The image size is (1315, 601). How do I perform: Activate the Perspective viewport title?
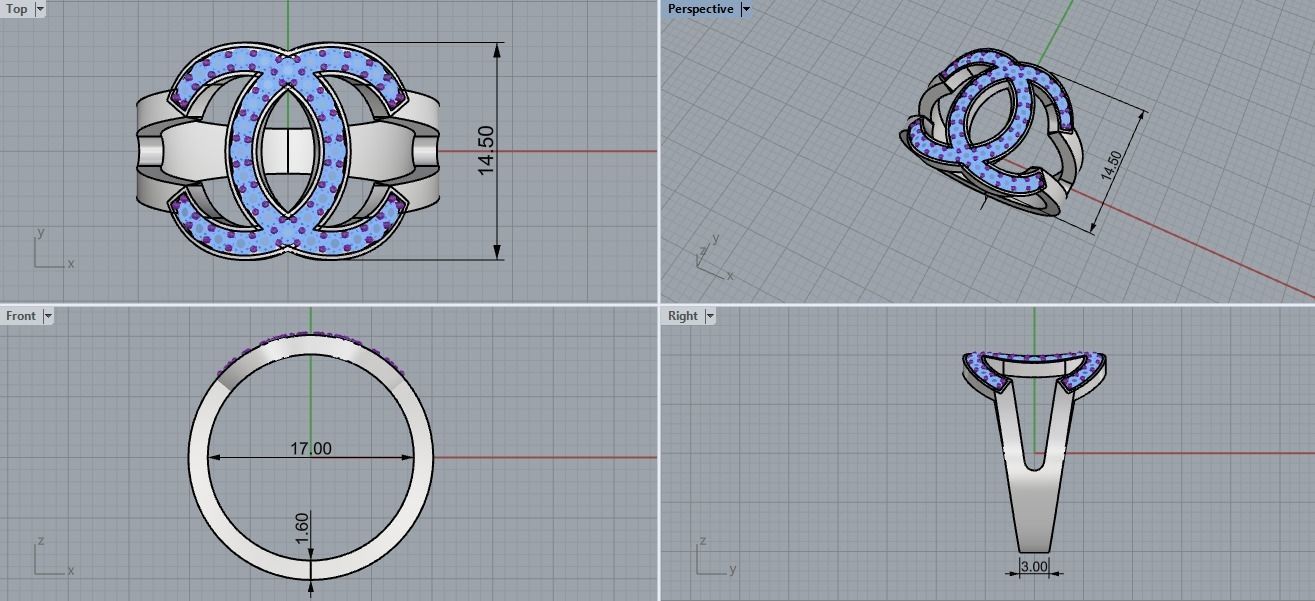[700, 9]
